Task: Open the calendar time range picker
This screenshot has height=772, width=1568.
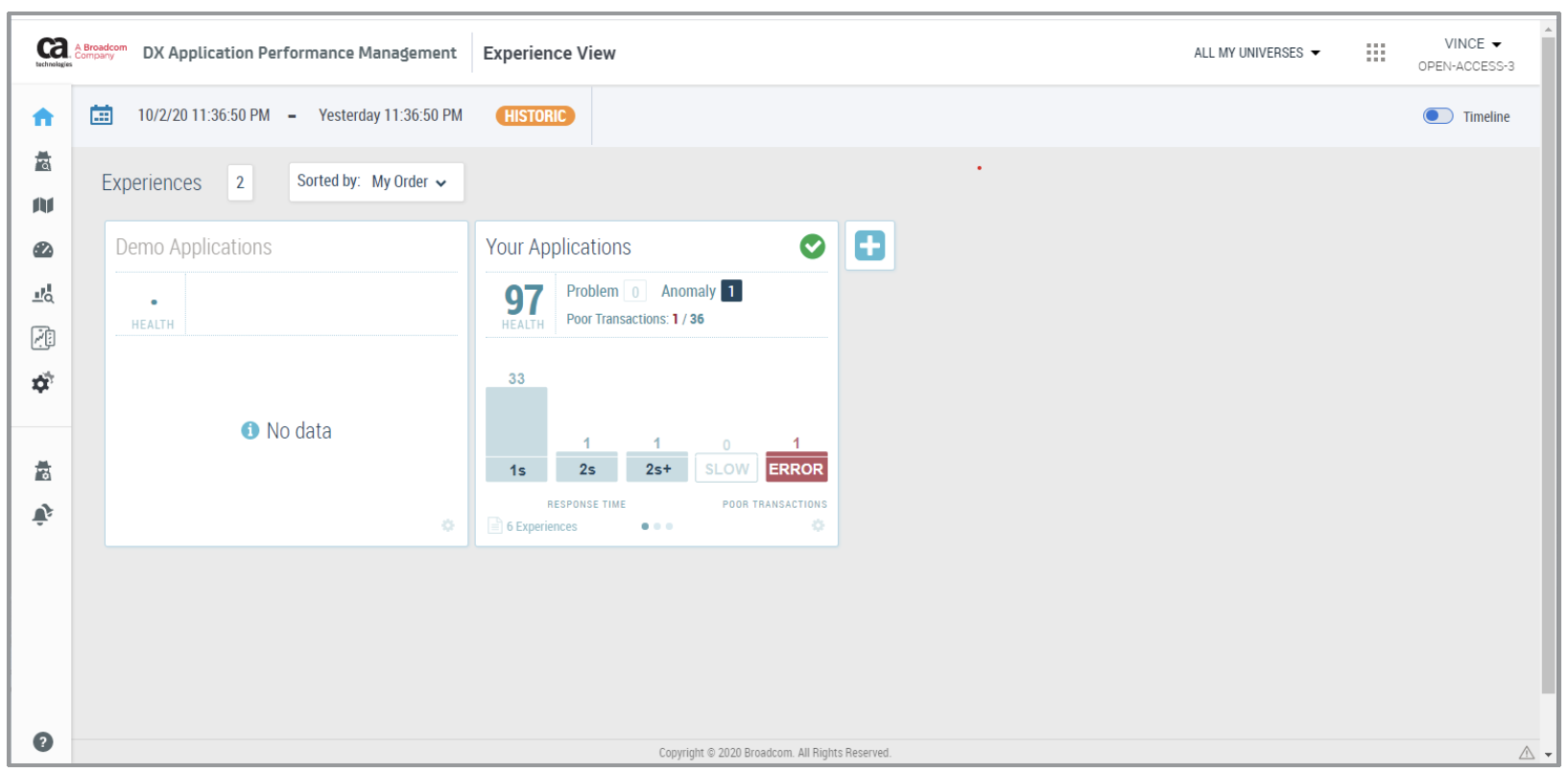Action: coord(101,115)
